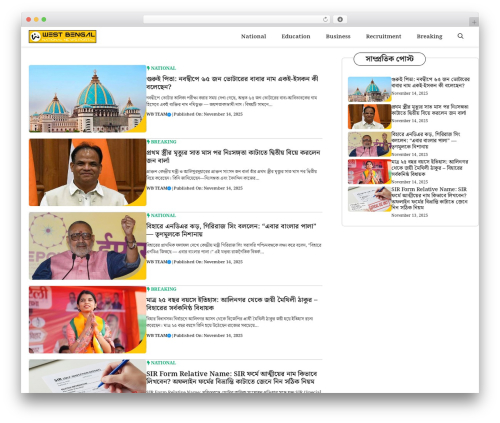Image resolution: width=500 pixels, height=423 pixels.
Task: Open sidebar temple thumbnail in recent posts
Action: point(370,89)
